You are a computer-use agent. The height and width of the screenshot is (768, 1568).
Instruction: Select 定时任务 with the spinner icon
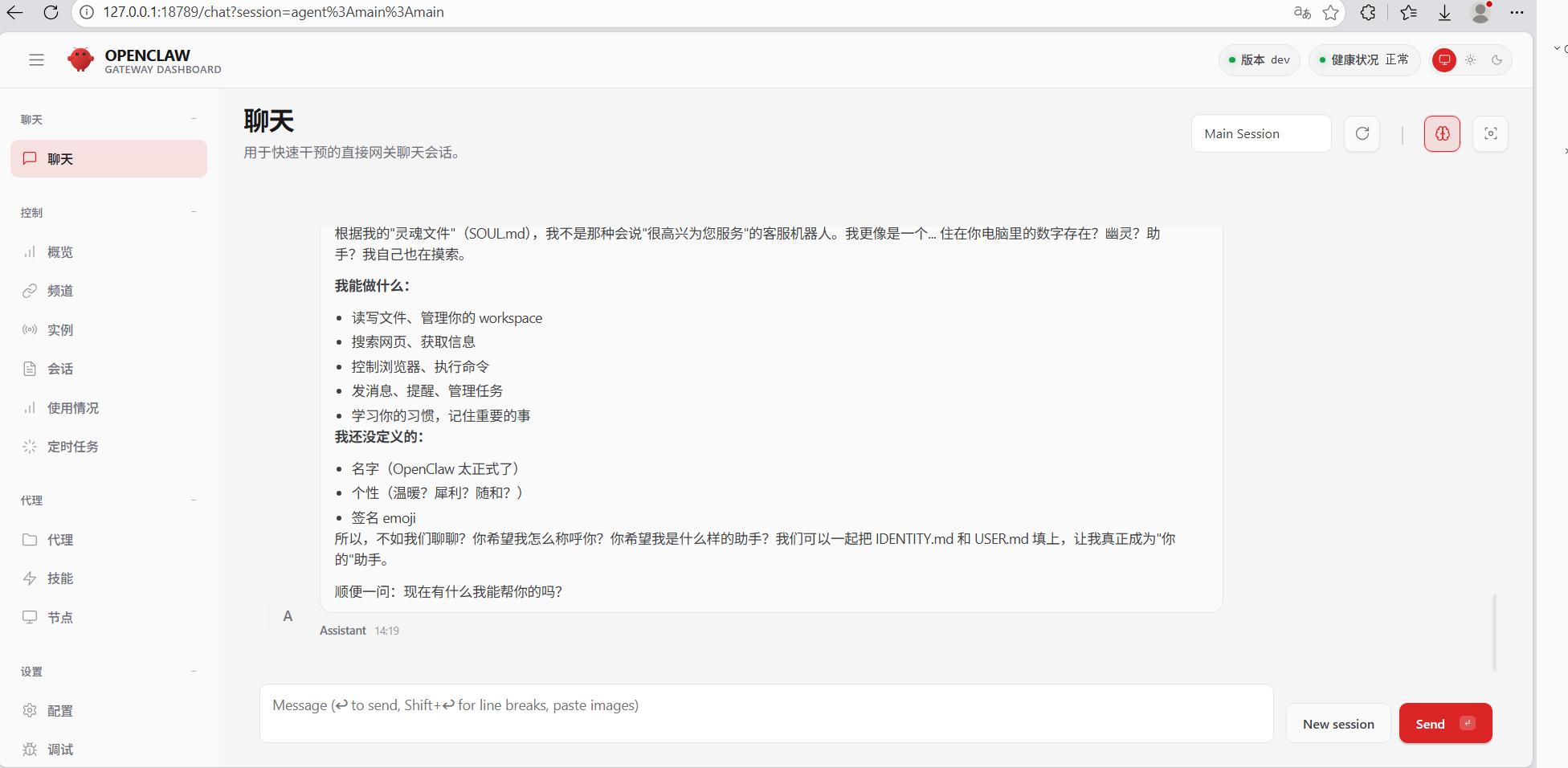tap(71, 447)
